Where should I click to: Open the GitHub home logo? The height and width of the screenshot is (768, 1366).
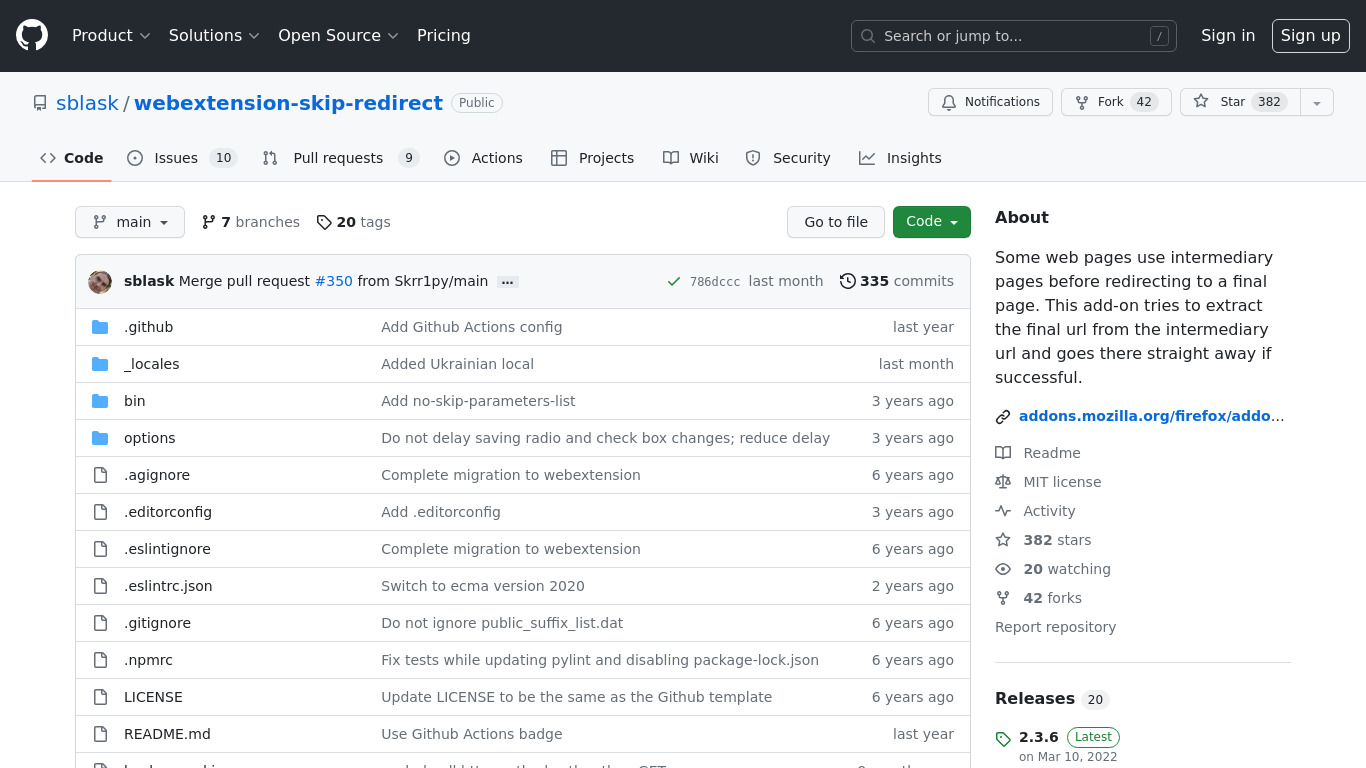(32, 36)
